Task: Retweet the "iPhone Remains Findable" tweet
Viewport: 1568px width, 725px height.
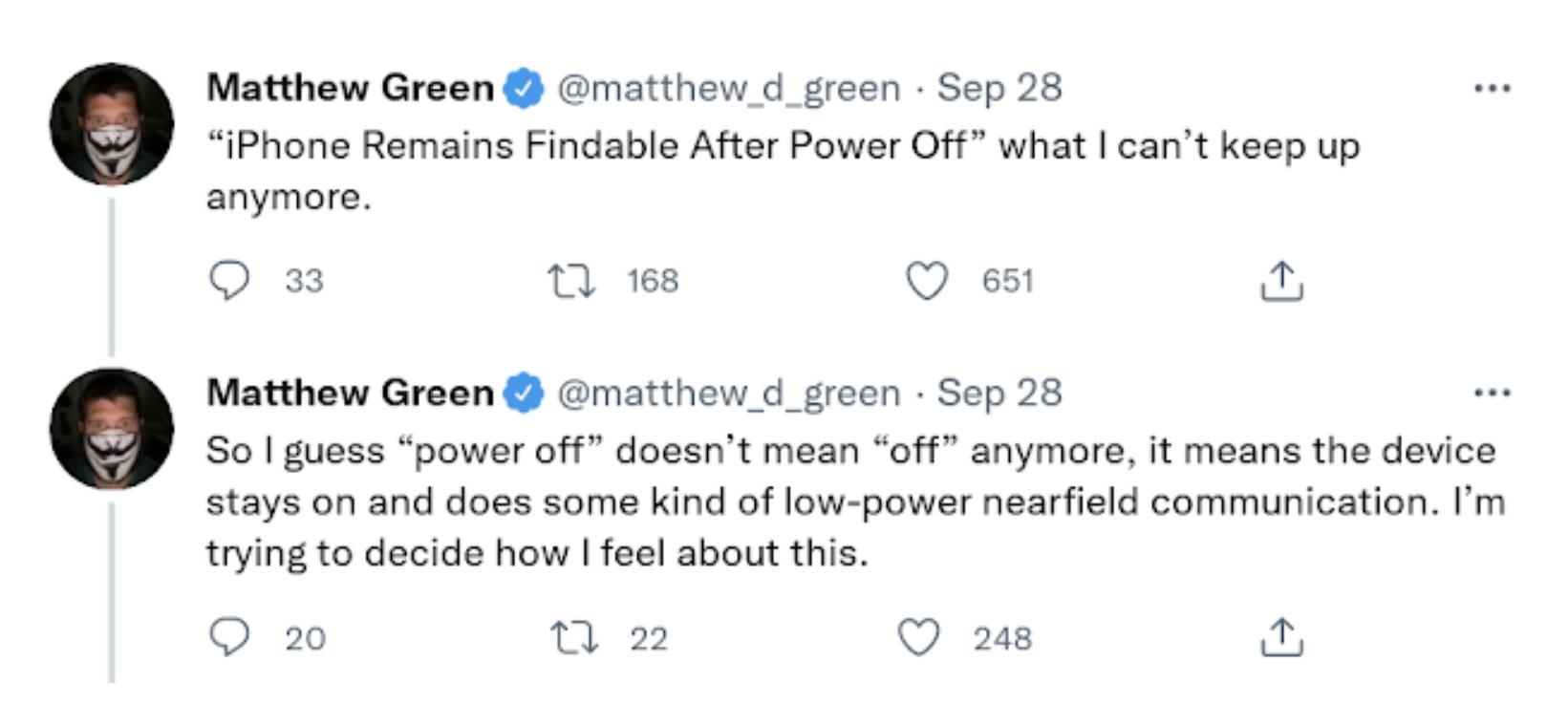Action: click(x=570, y=281)
